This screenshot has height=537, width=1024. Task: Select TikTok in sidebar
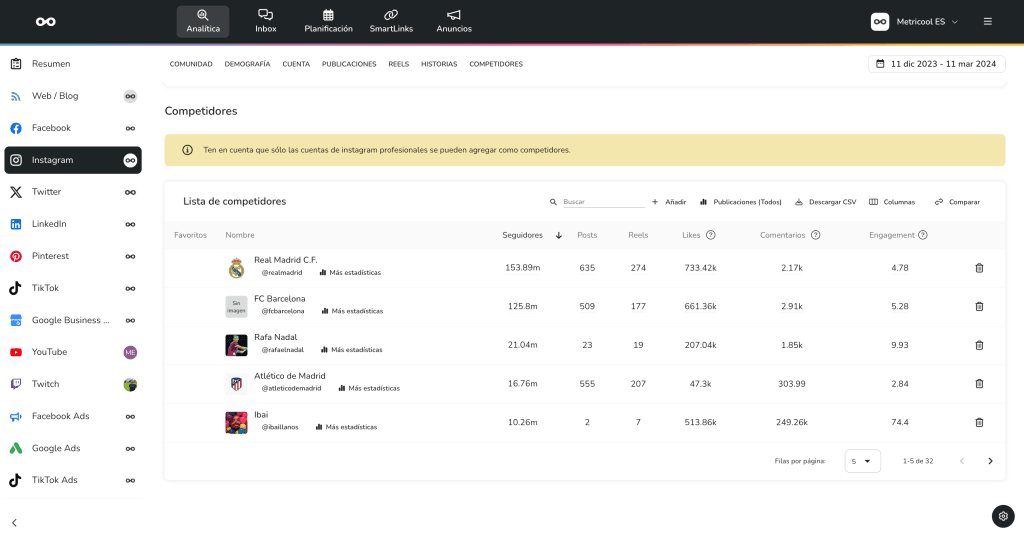45,288
